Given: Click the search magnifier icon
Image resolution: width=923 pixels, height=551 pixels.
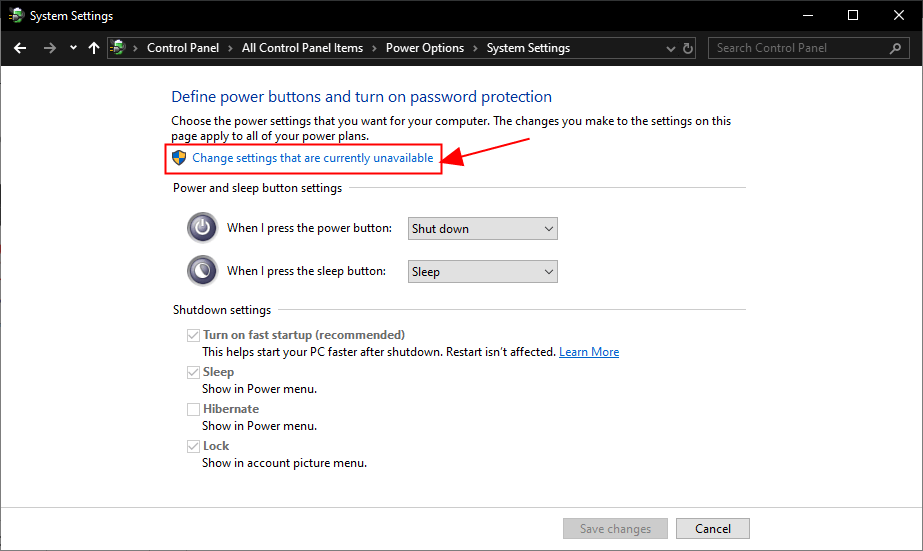Looking at the screenshot, I should click(895, 48).
